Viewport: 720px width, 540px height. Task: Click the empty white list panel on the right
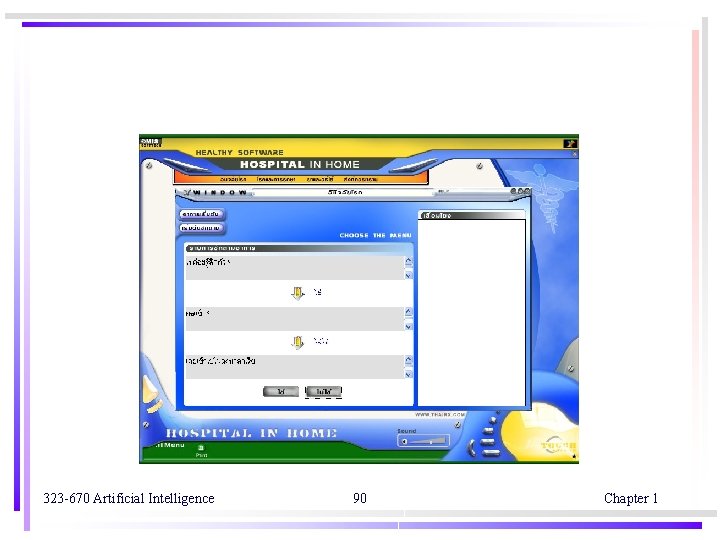(x=472, y=312)
